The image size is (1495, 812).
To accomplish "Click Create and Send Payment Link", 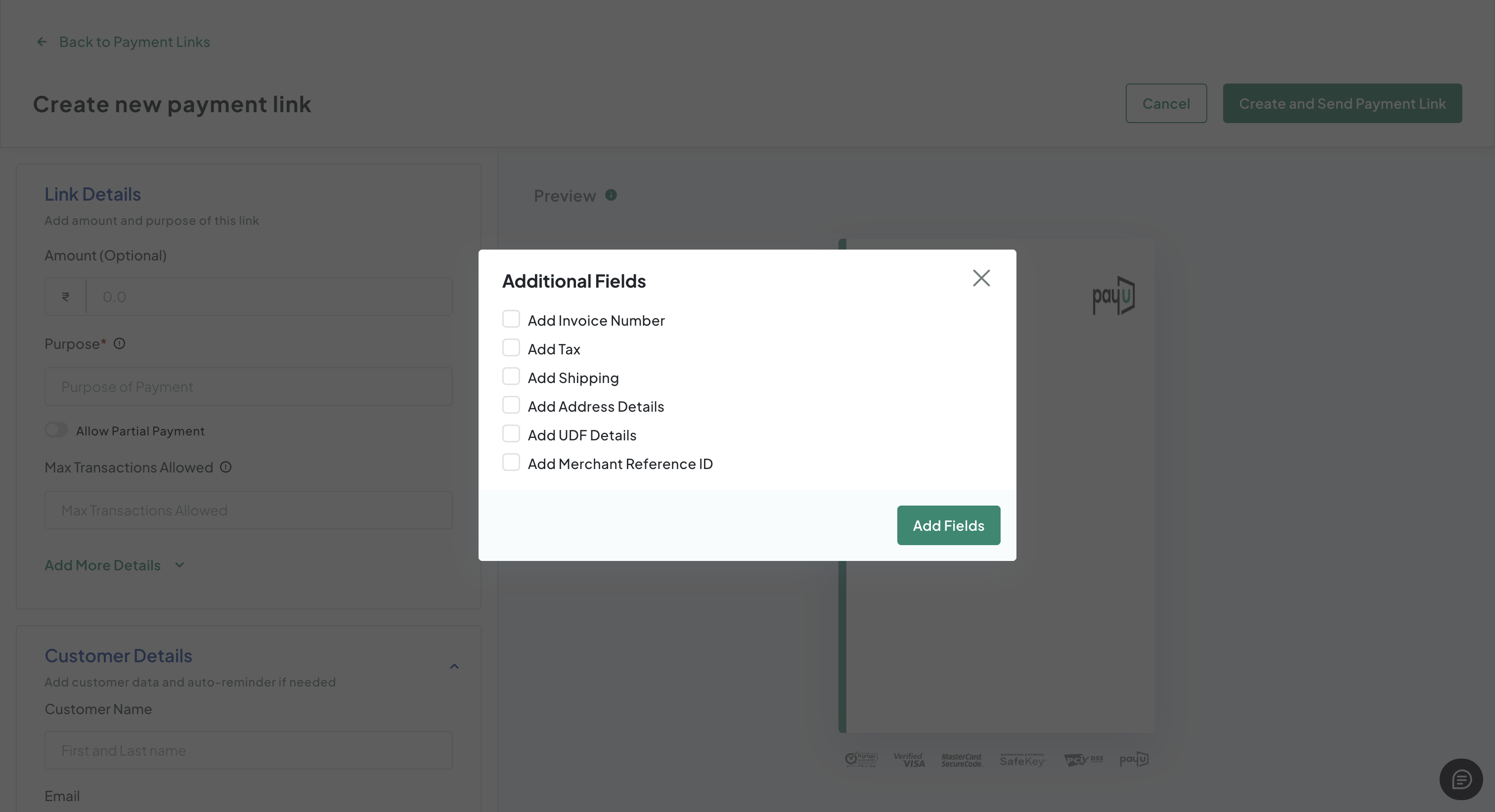I will pyautogui.click(x=1342, y=103).
